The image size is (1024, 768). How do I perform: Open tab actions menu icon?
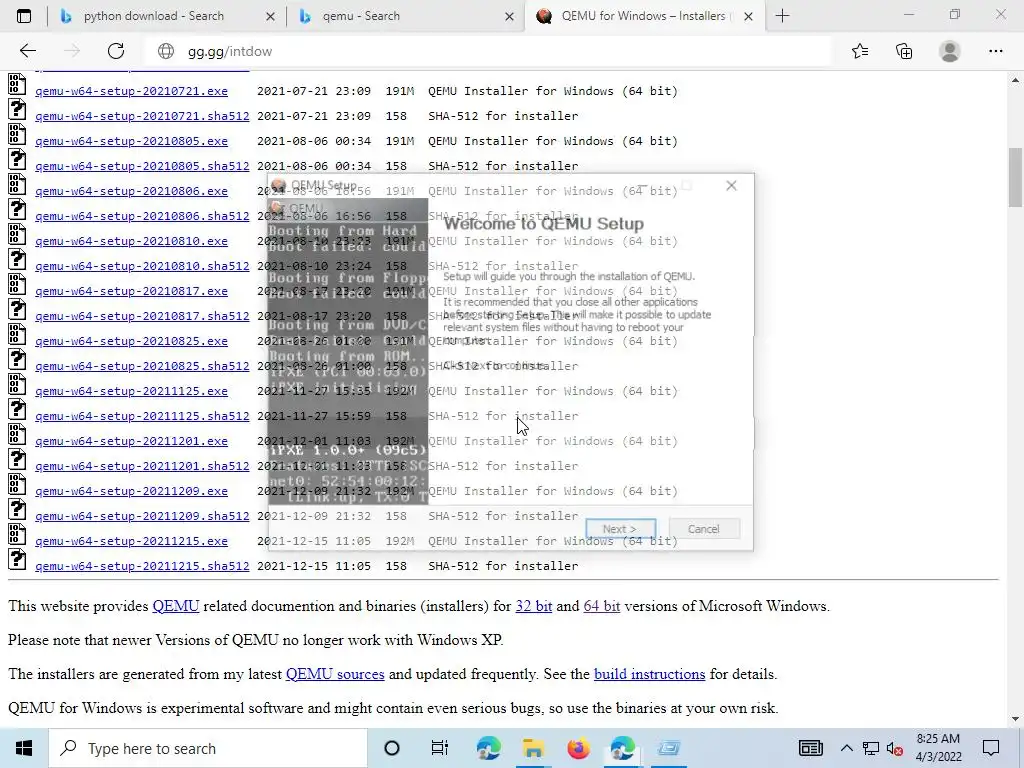[24, 16]
